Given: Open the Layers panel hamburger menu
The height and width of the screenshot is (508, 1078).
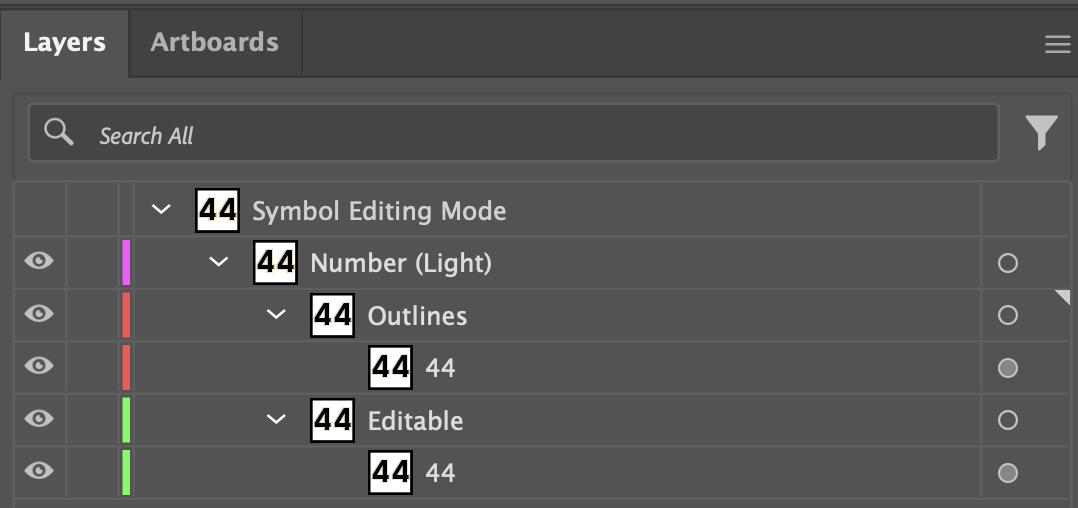Looking at the screenshot, I should pos(1057,45).
